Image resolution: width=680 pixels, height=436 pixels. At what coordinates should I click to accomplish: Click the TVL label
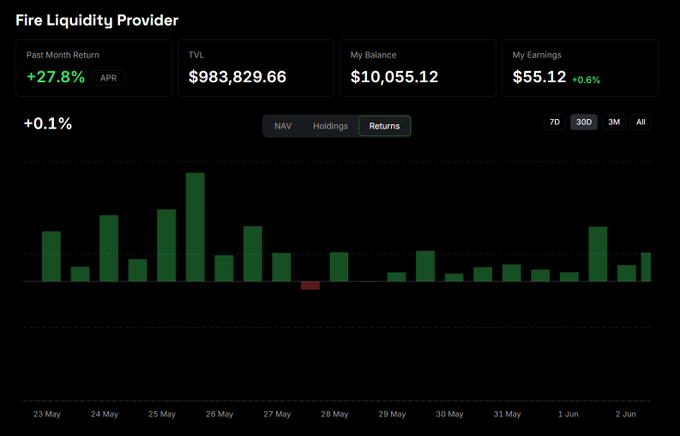click(196, 55)
